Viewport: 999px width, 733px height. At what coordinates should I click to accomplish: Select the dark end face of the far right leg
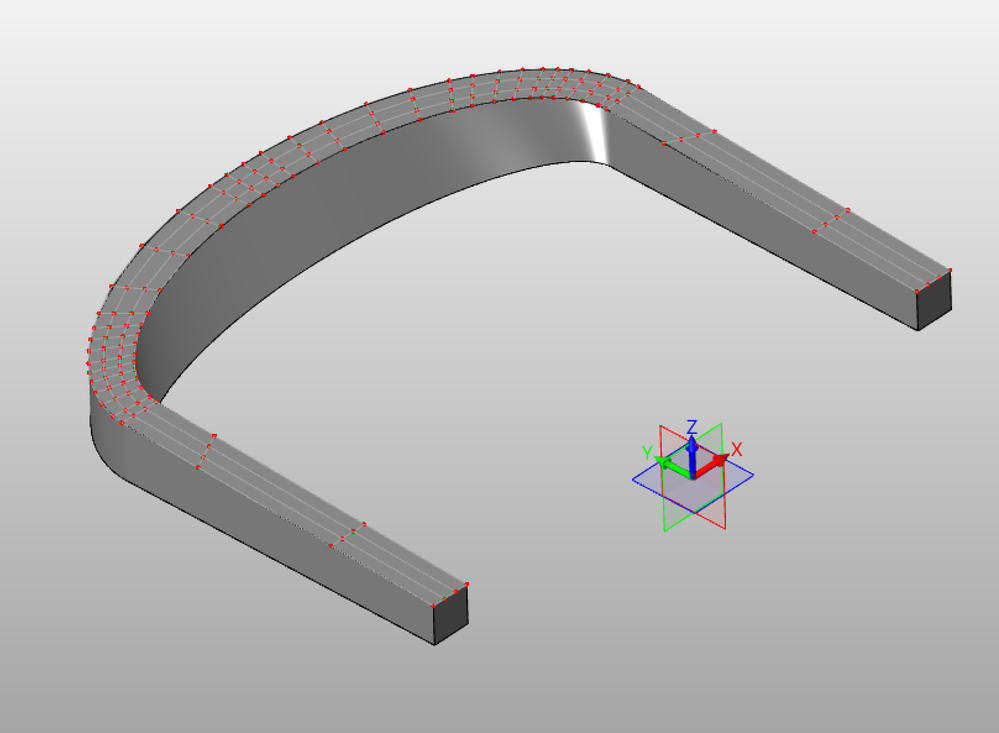(934, 302)
